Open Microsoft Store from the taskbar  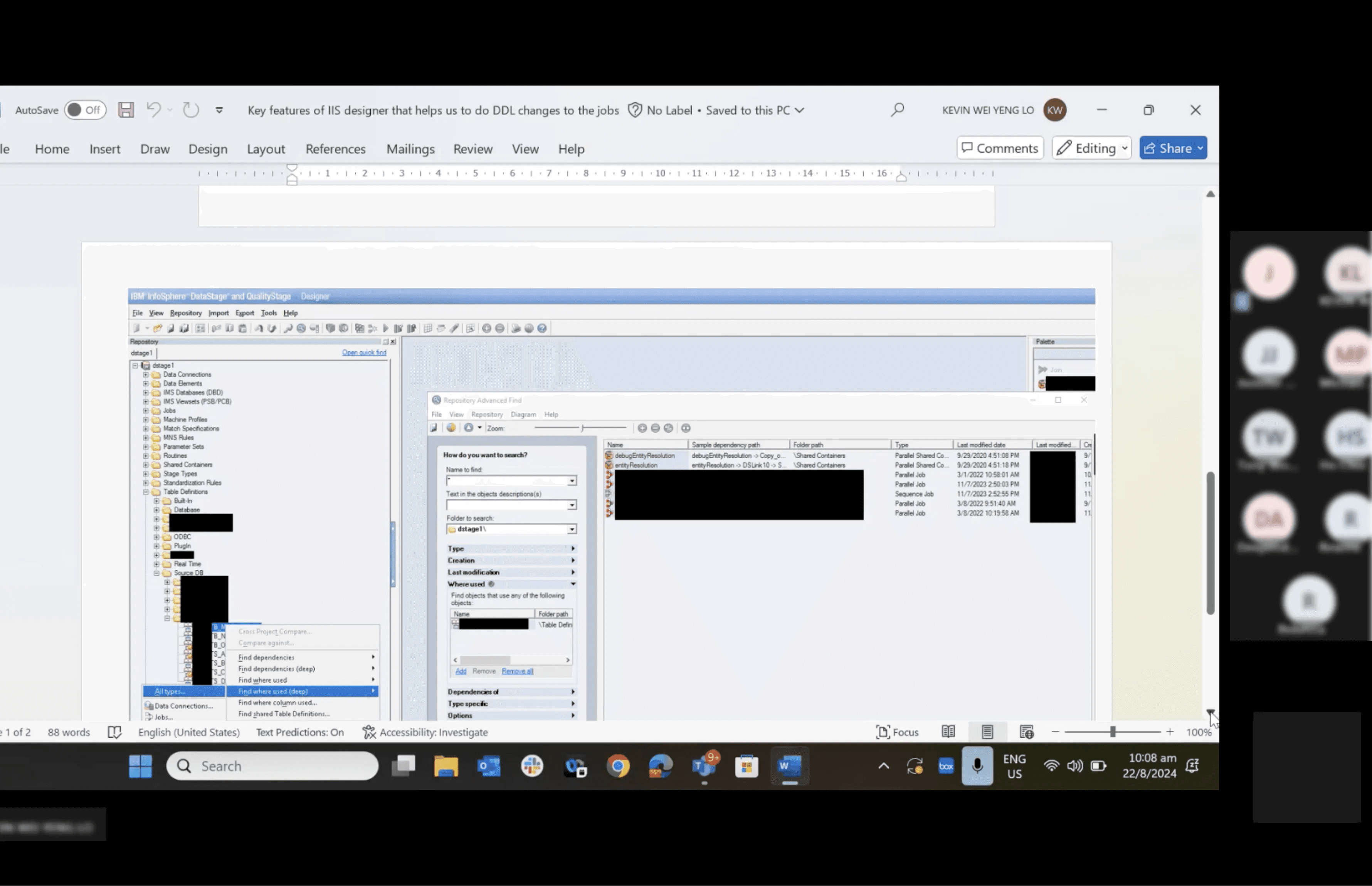coord(747,766)
